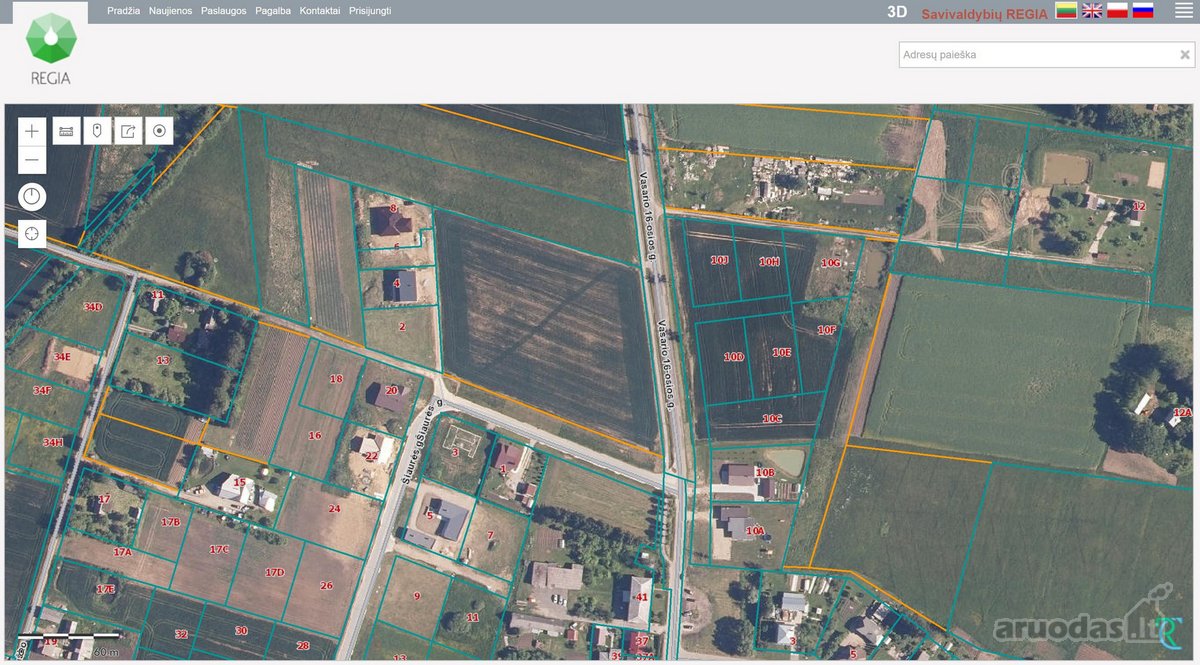Locate my position with crosshair button

pyautogui.click(x=32, y=233)
